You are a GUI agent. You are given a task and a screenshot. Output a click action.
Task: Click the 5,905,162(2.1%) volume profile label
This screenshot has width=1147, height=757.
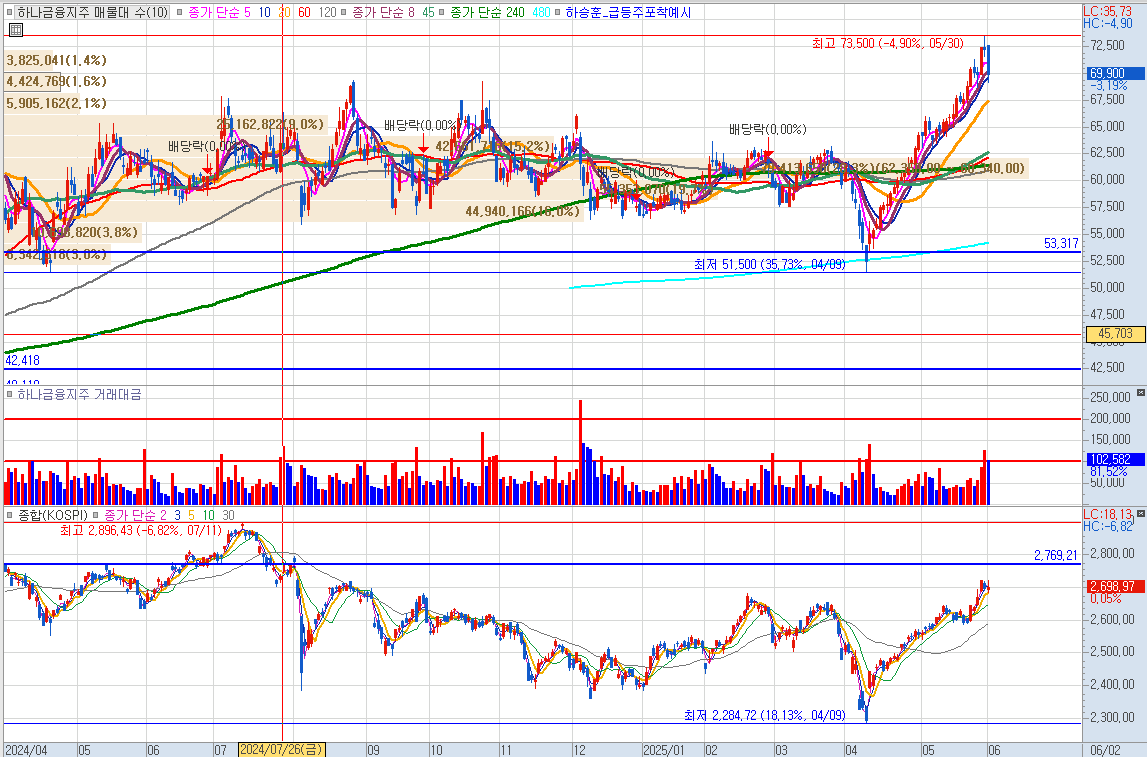(56, 103)
